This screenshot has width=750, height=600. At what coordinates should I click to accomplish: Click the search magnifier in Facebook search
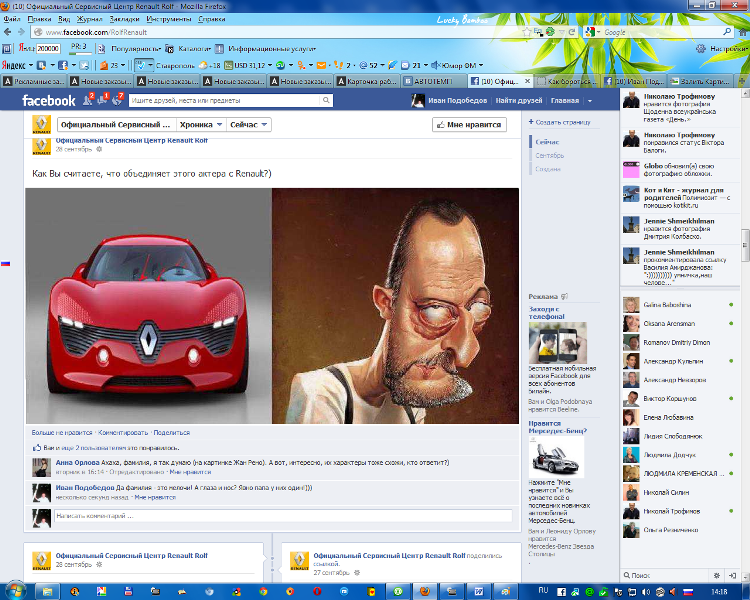point(326,100)
